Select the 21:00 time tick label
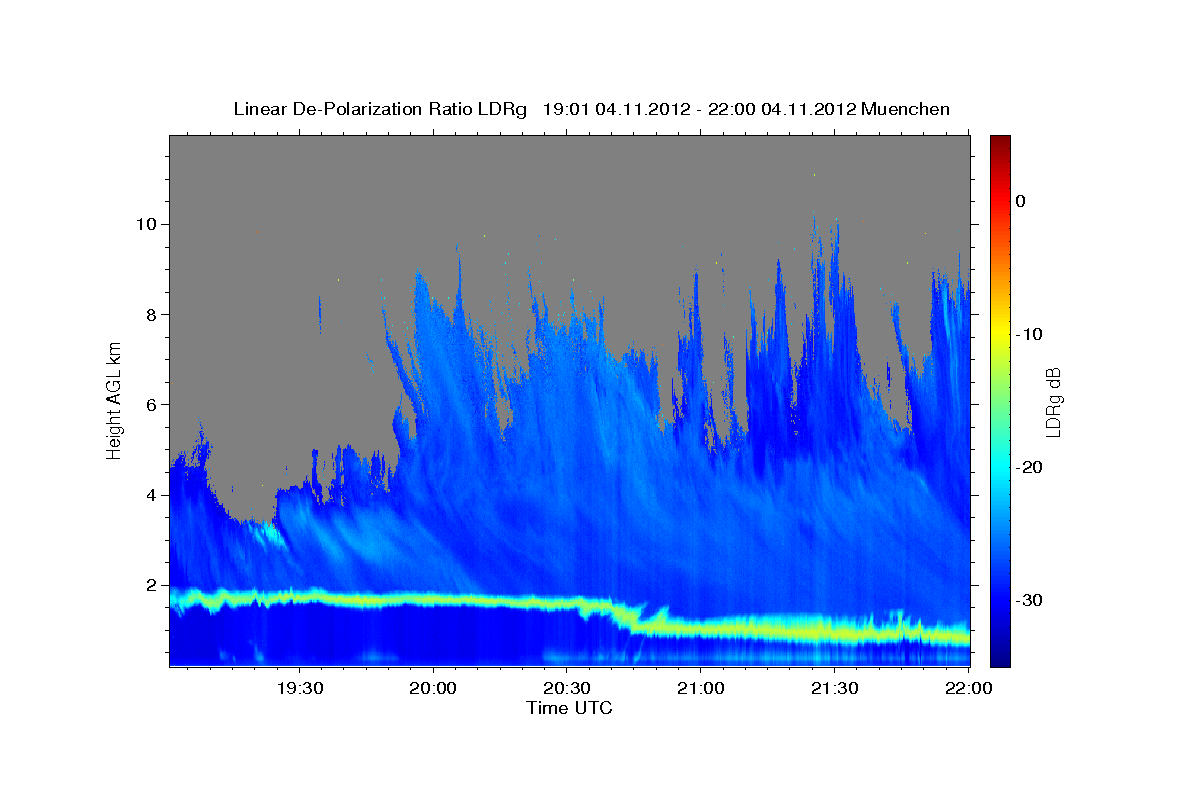Image resolution: width=1200 pixels, height=800 pixels. 700,689
